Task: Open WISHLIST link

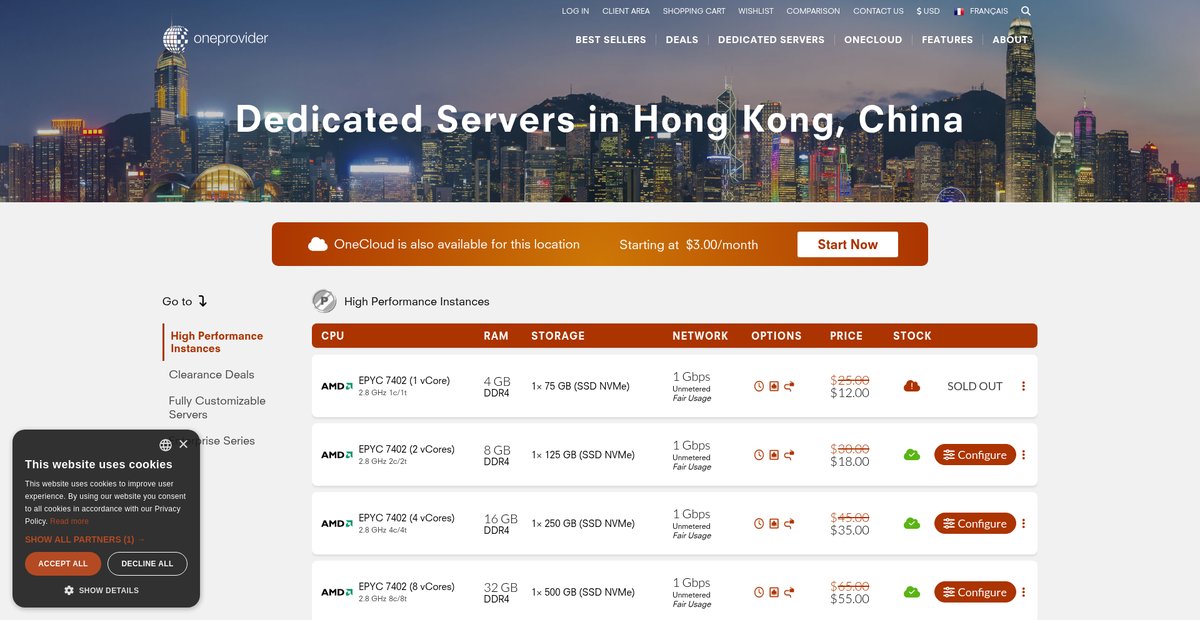Action: pos(756,11)
